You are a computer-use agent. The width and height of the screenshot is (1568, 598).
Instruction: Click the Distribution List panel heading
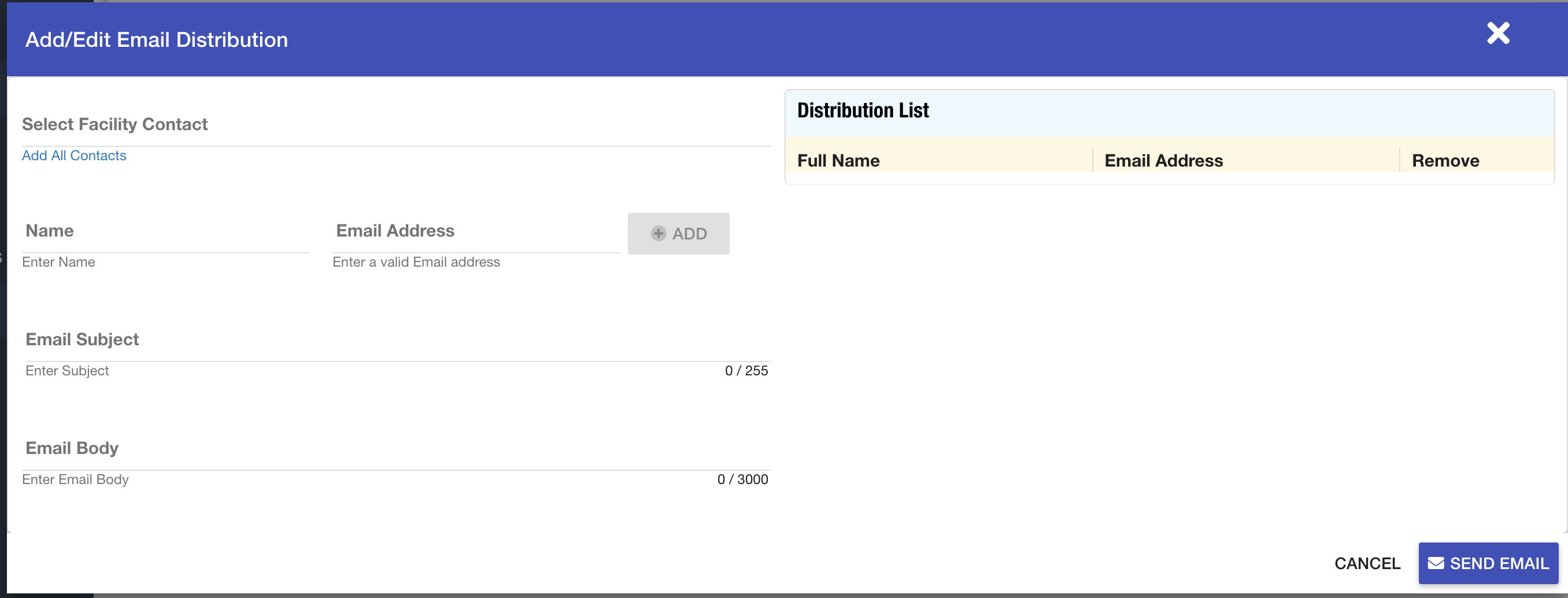(x=863, y=111)
